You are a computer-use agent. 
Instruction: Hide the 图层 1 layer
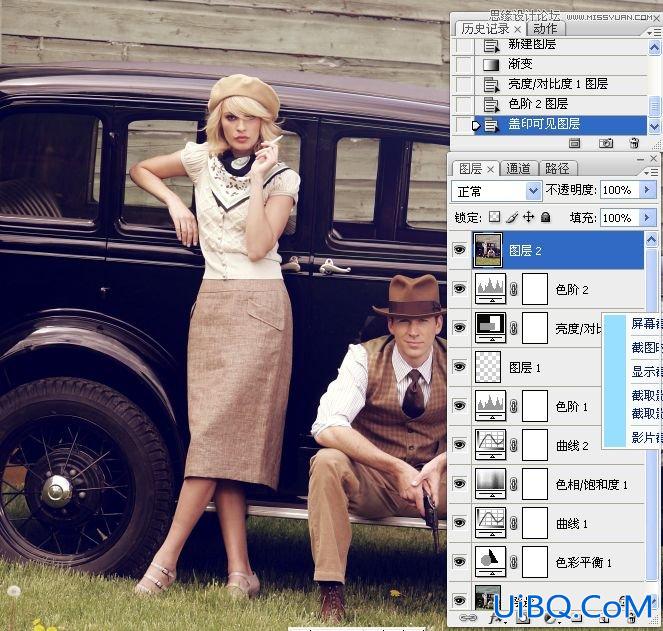click(x=460, y=367)
